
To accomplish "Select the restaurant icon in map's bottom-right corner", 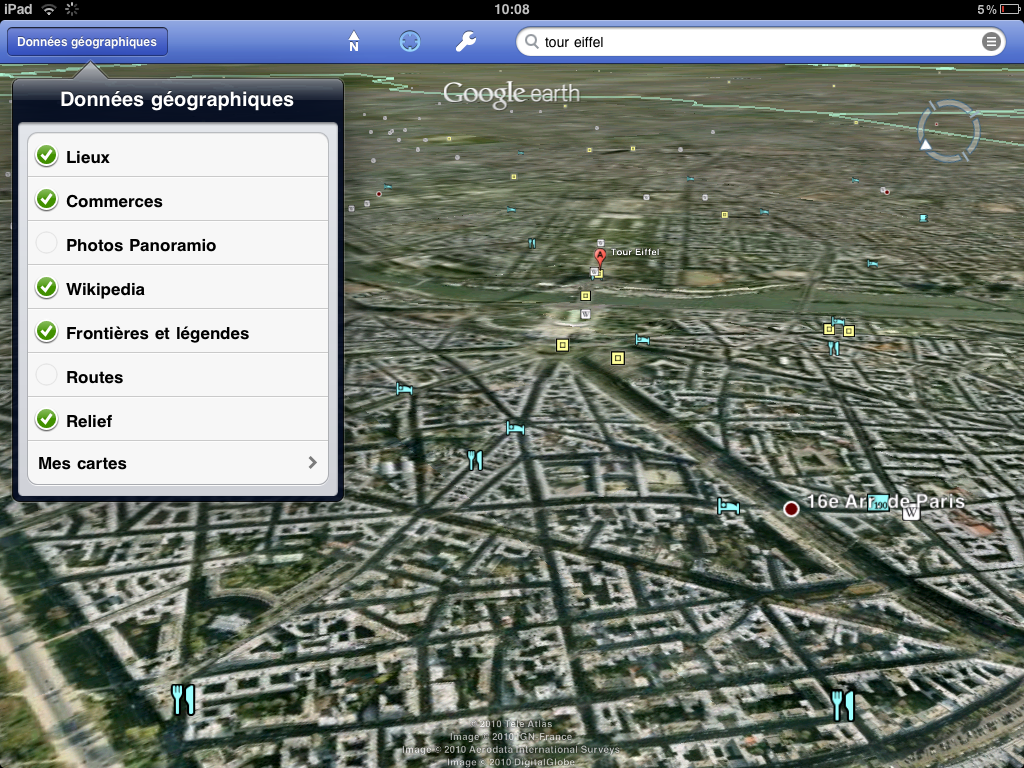I will click(x=843, y=705).
